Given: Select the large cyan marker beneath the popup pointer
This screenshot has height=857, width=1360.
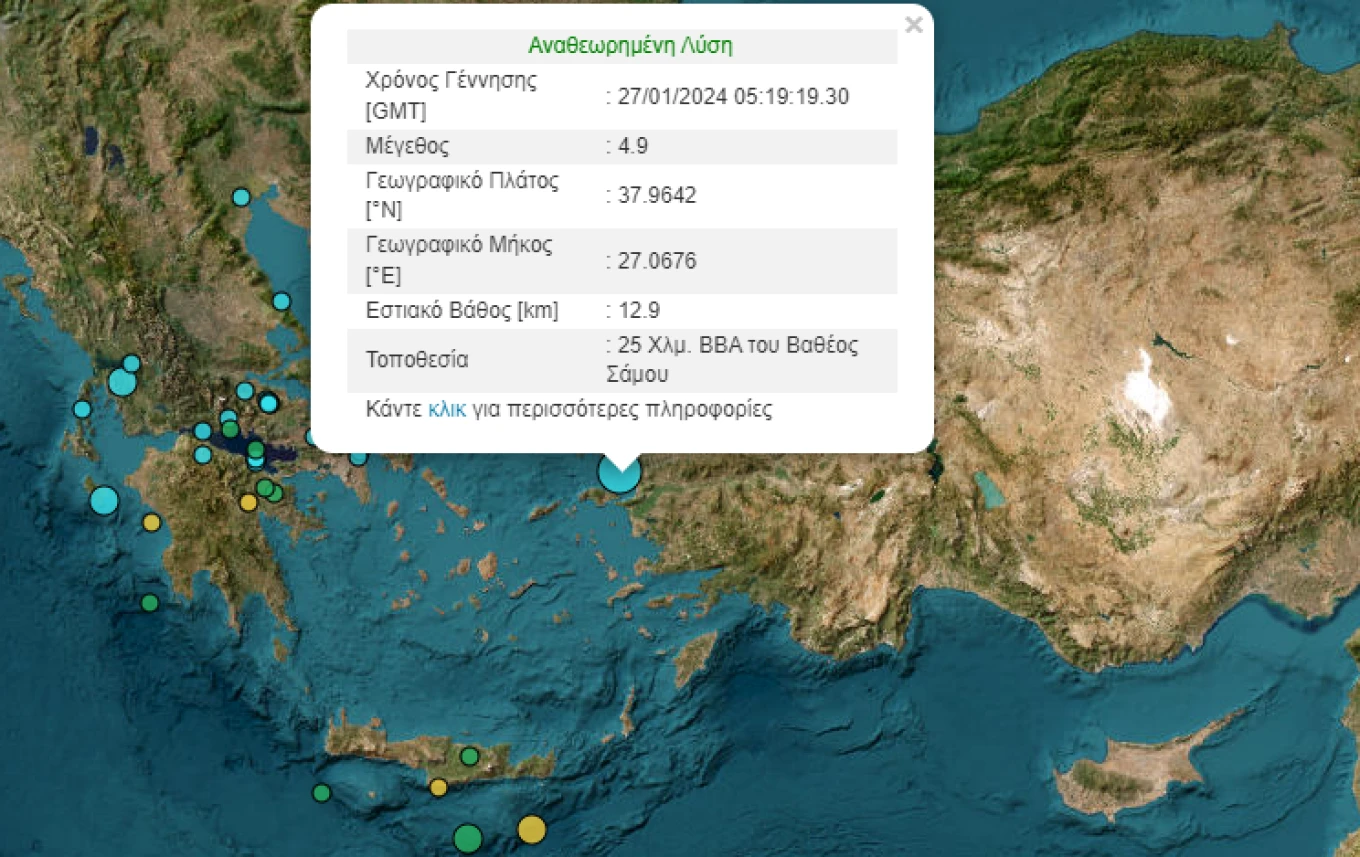Looking at the screenshot, I should (619, 474).
